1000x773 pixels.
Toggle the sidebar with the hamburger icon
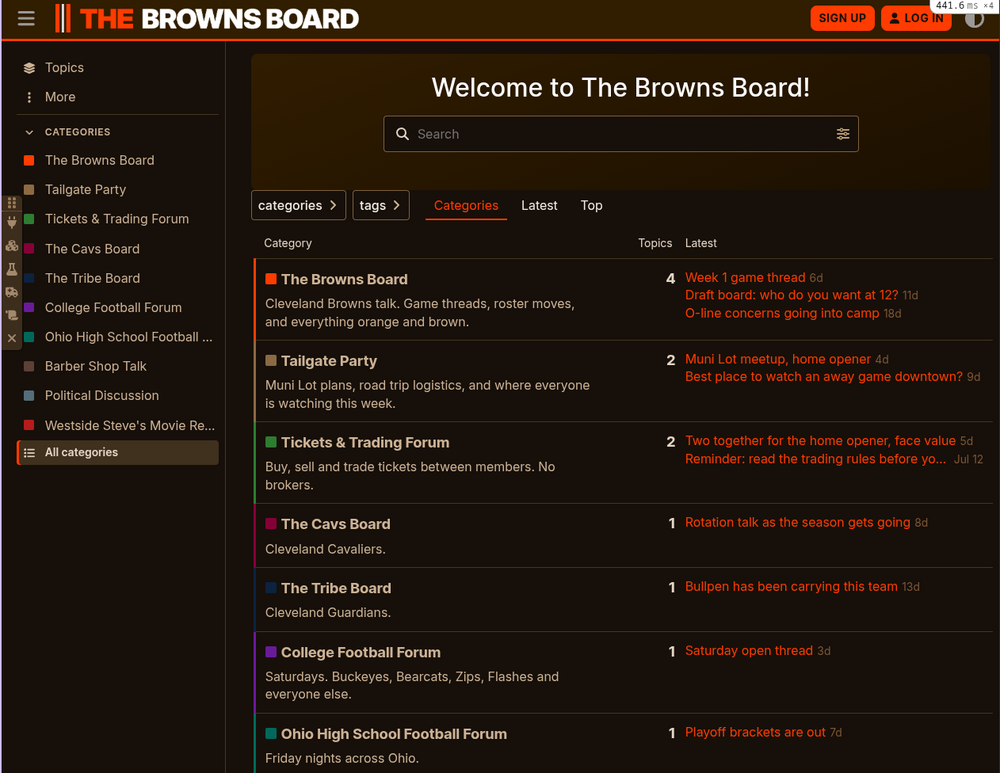click(26, 18)
